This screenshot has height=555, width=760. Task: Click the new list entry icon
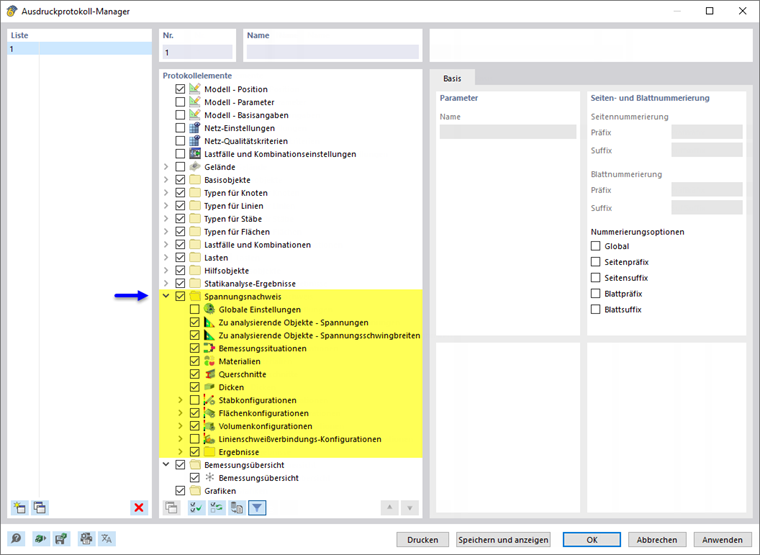coord(19,507)
